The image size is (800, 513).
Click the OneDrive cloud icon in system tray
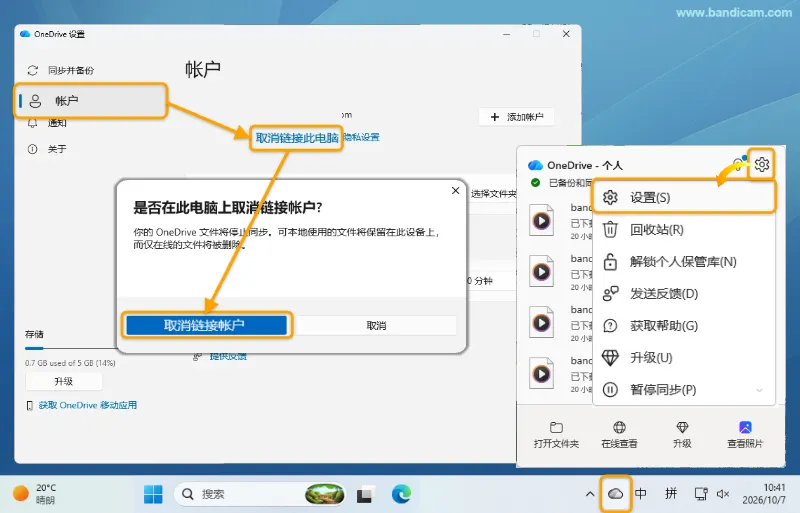(616, 494)
